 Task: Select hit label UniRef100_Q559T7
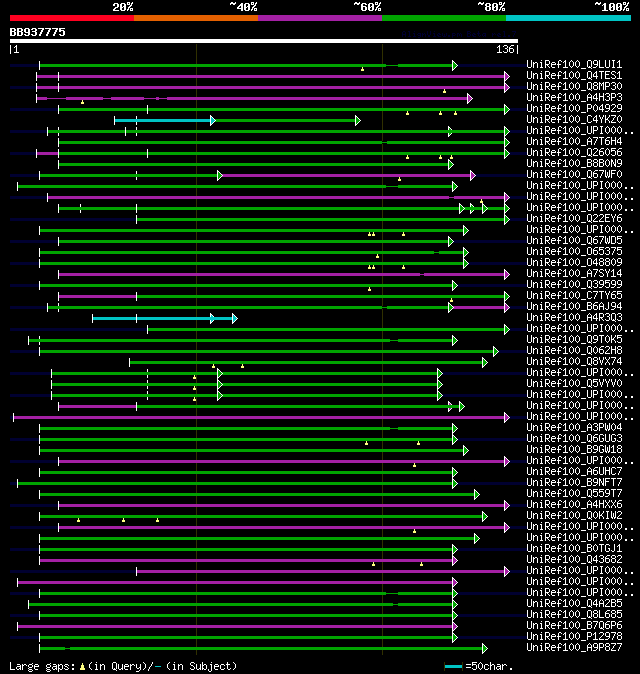pyautogui.click(x=574, y=493)
